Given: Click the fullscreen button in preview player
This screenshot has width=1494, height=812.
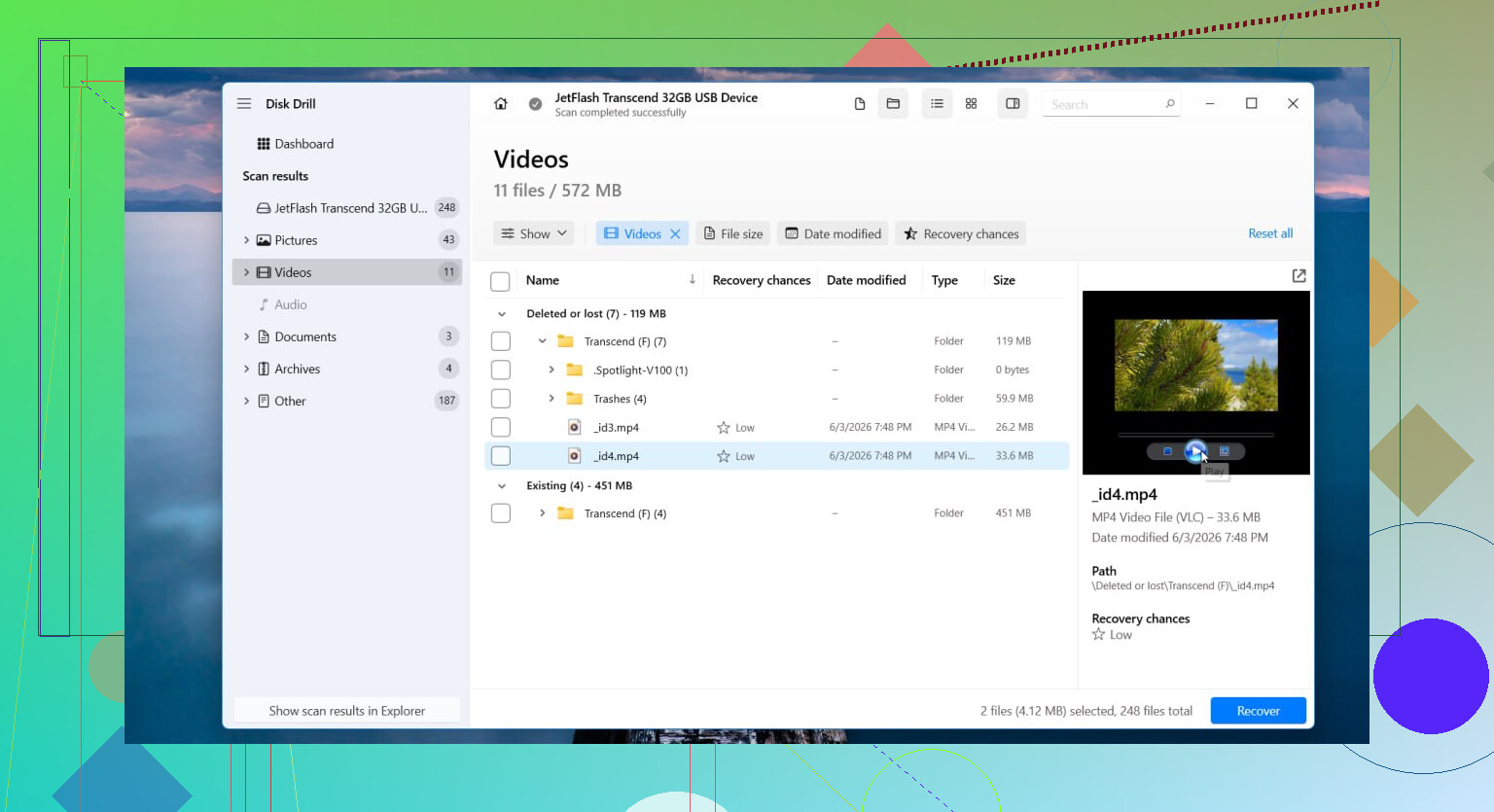Looking at the screenshot, I should click(x=1225, y=451).
